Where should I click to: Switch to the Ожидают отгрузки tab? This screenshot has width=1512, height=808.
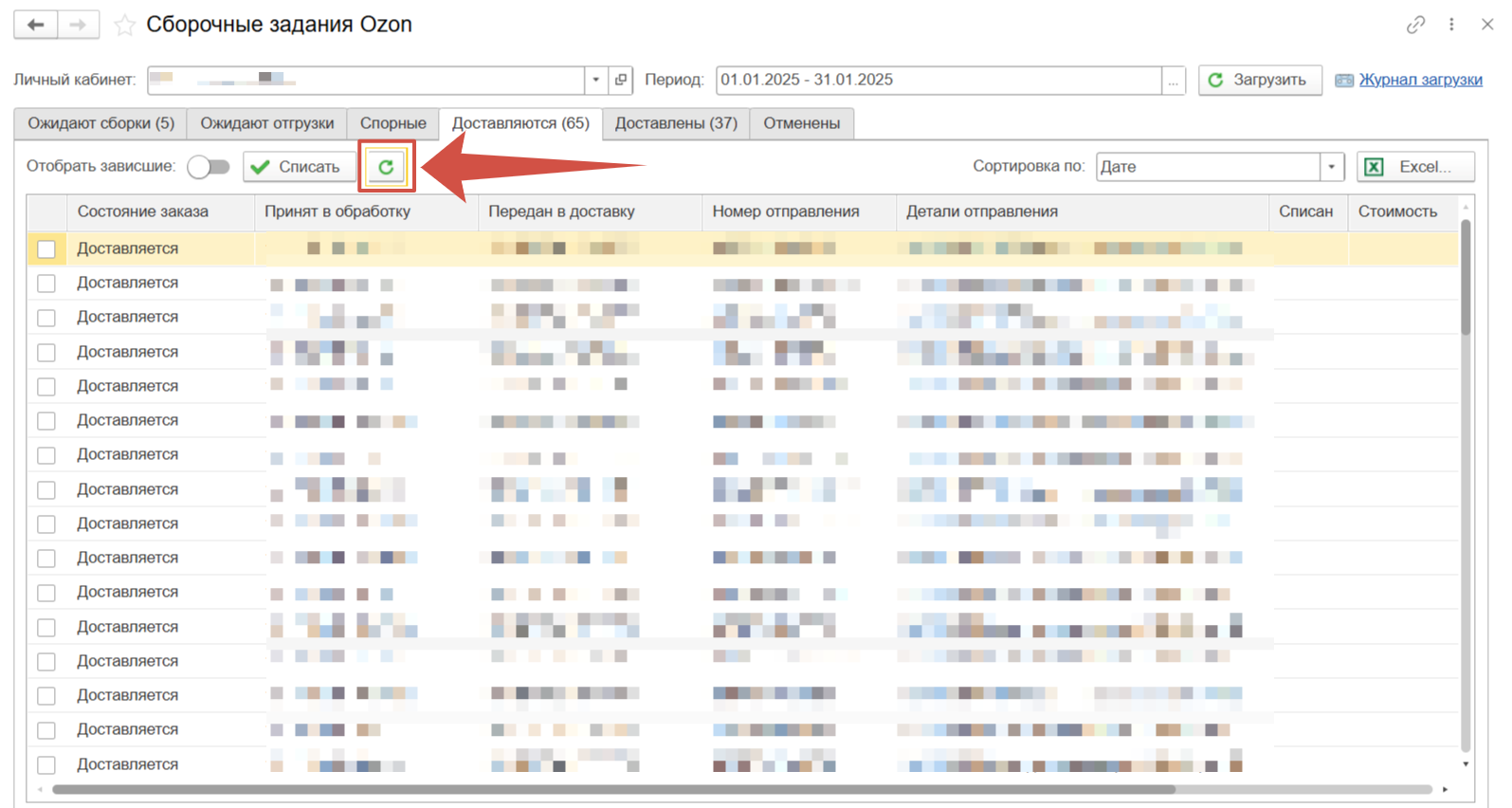pos(266,123)
